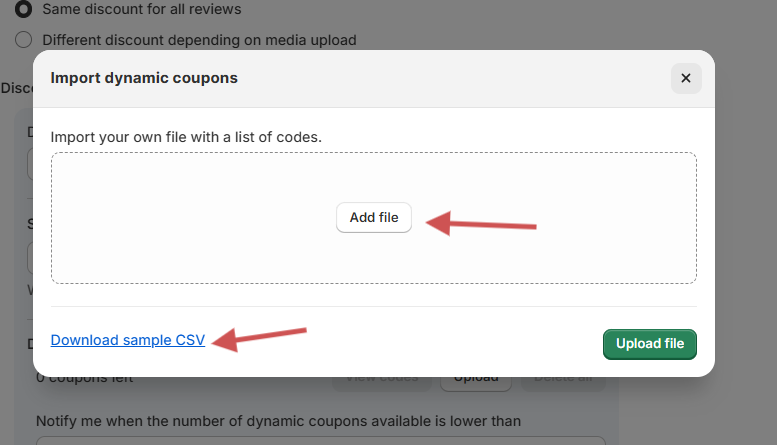The image size is (777, 445).
Task: Close the Import dynamic coupons dialog
Action: [x=685, y=78]
